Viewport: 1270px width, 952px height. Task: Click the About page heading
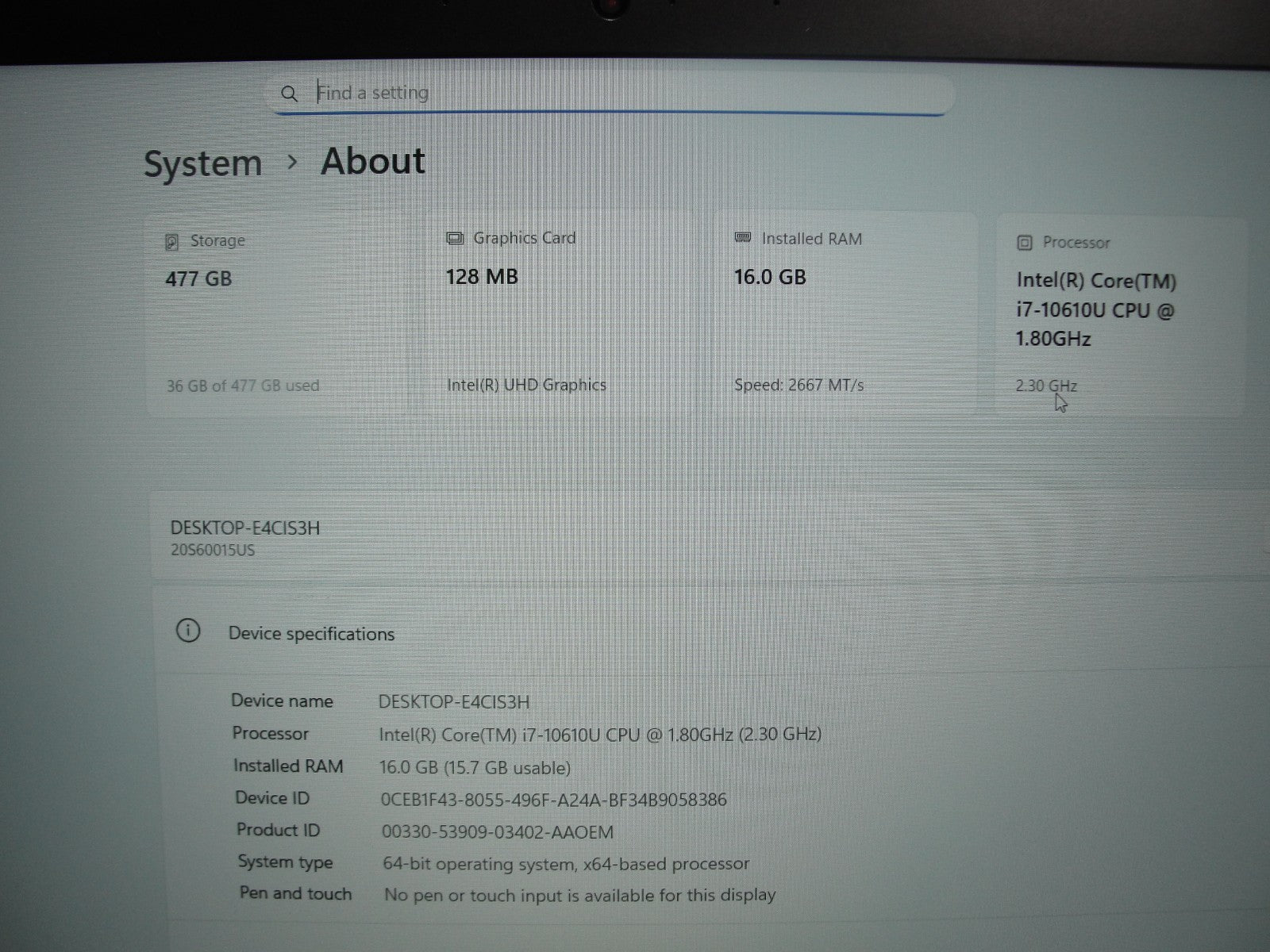[x=373, y=161]
